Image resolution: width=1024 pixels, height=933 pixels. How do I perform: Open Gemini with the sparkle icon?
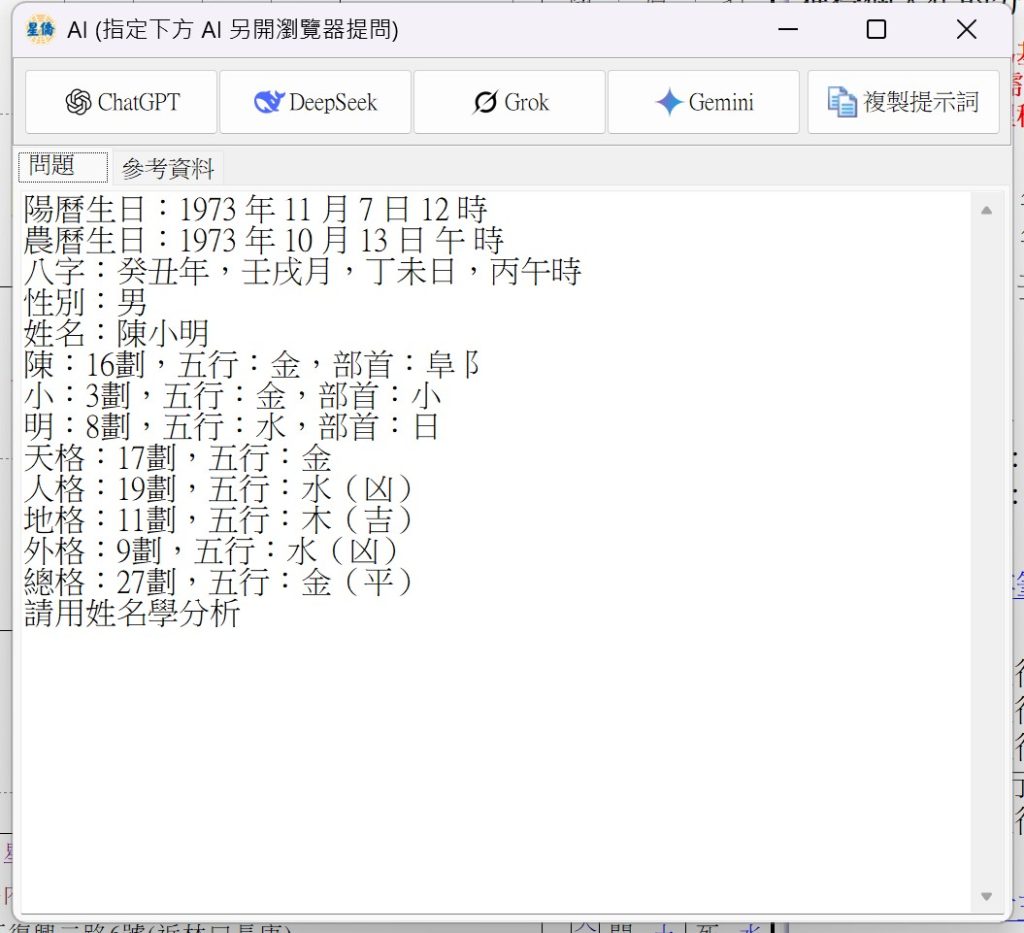703,102
